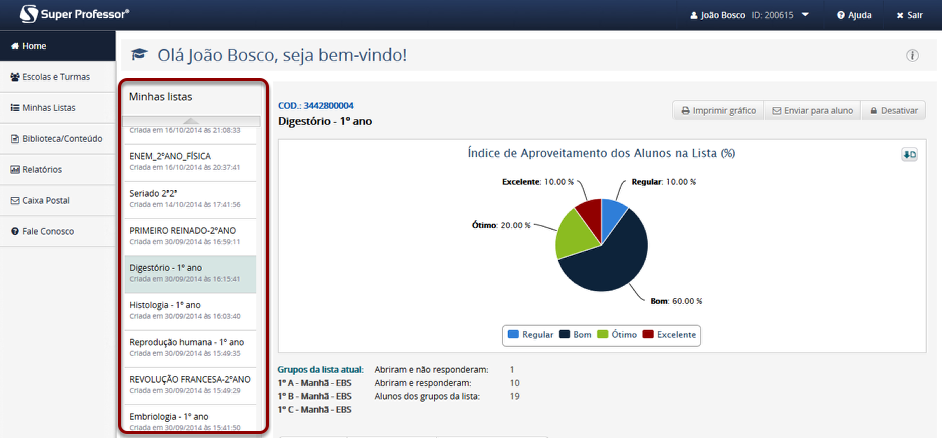Viewport: 942px width, 438px height.
Task: Toggle Regular legend entry
Action: [x=530, y=335]
